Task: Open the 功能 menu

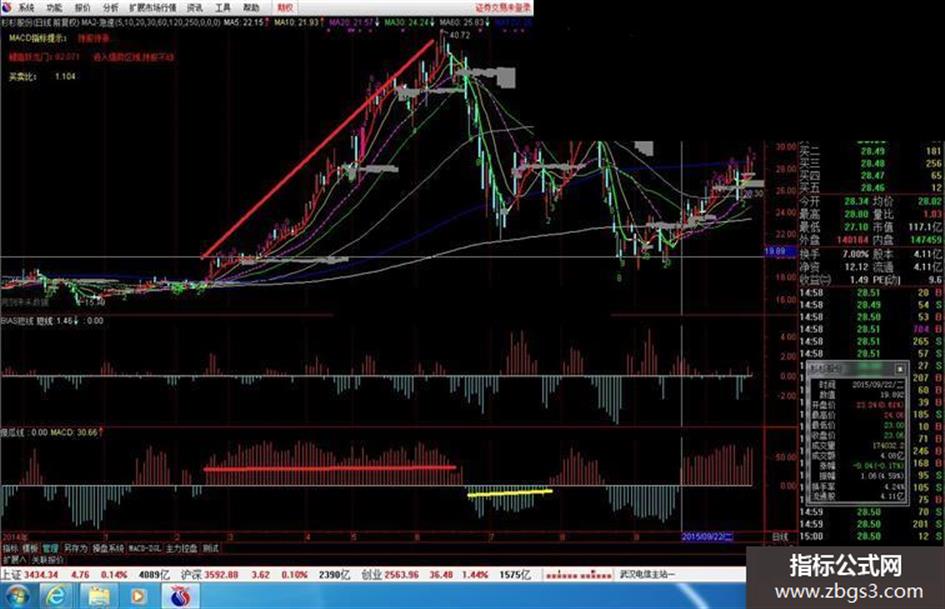Action: 54,8
